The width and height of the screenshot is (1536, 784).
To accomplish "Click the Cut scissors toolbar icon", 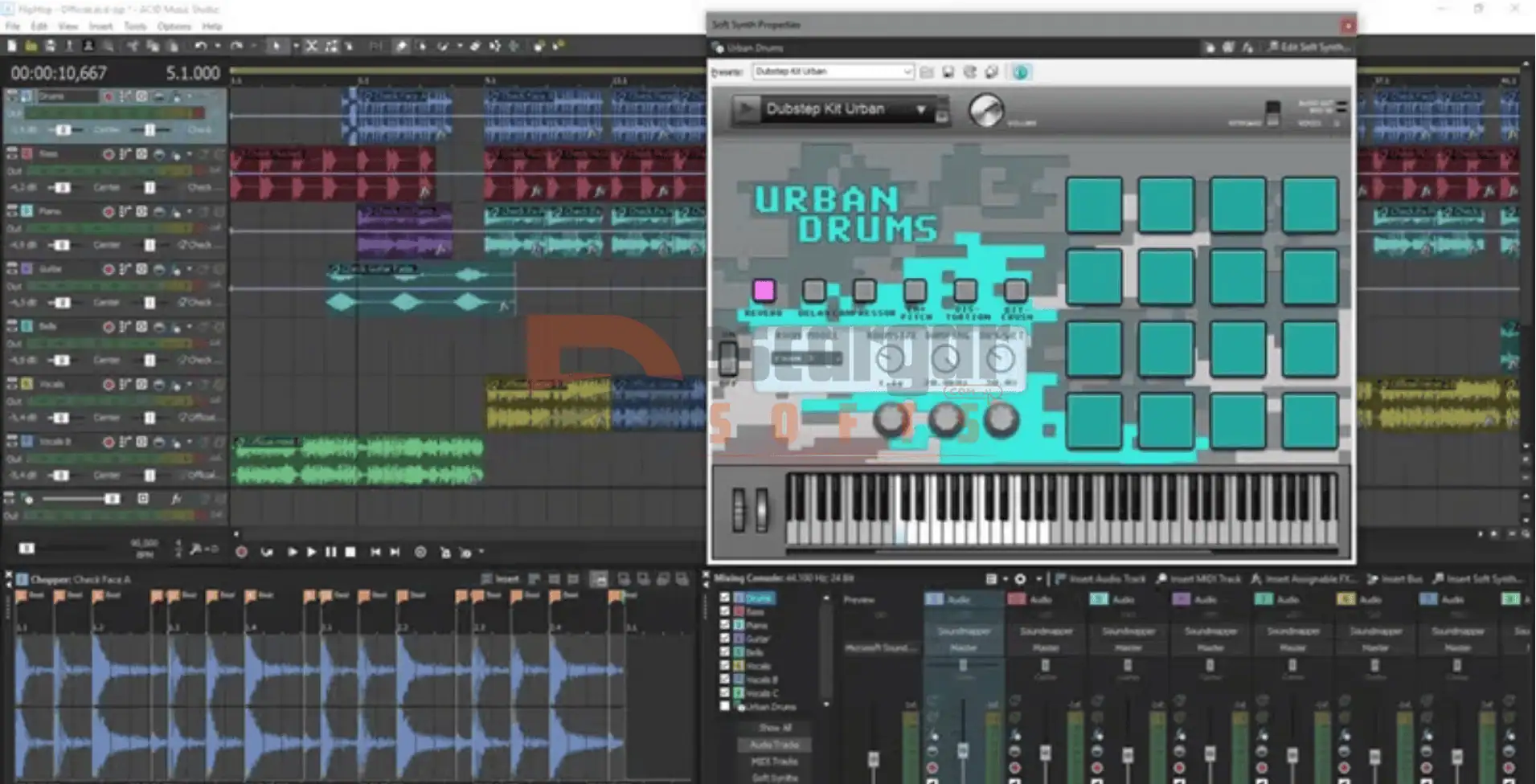I will [x=133, y=47].
